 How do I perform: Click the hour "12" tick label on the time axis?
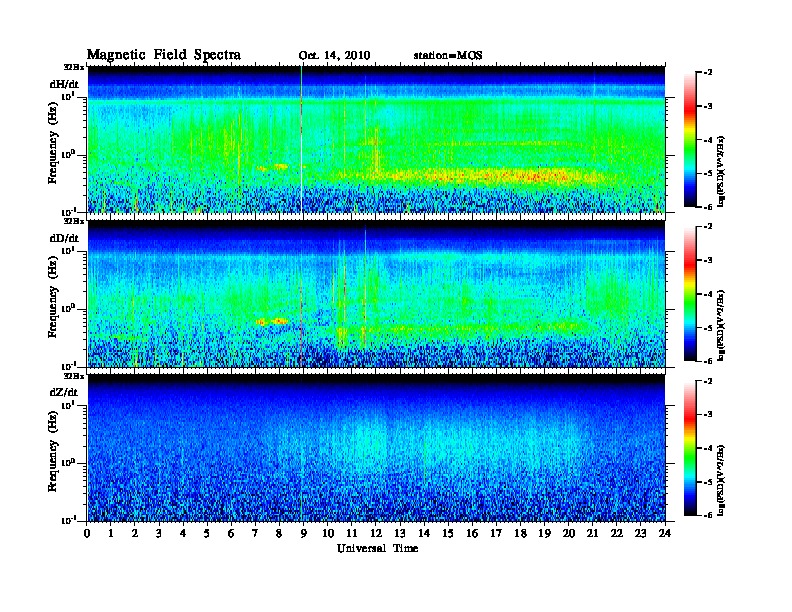tap(376, 533)
